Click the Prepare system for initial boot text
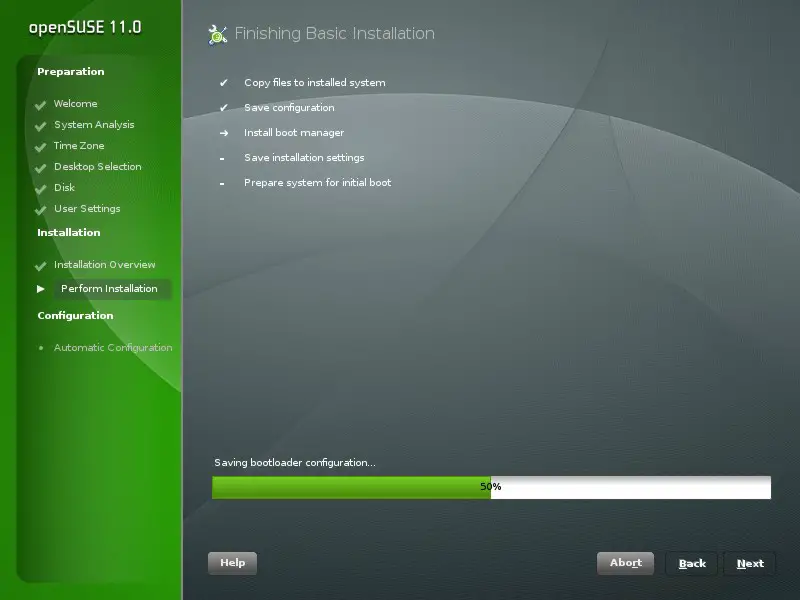This screenshot has width=800, height=600. click(317, 183)
